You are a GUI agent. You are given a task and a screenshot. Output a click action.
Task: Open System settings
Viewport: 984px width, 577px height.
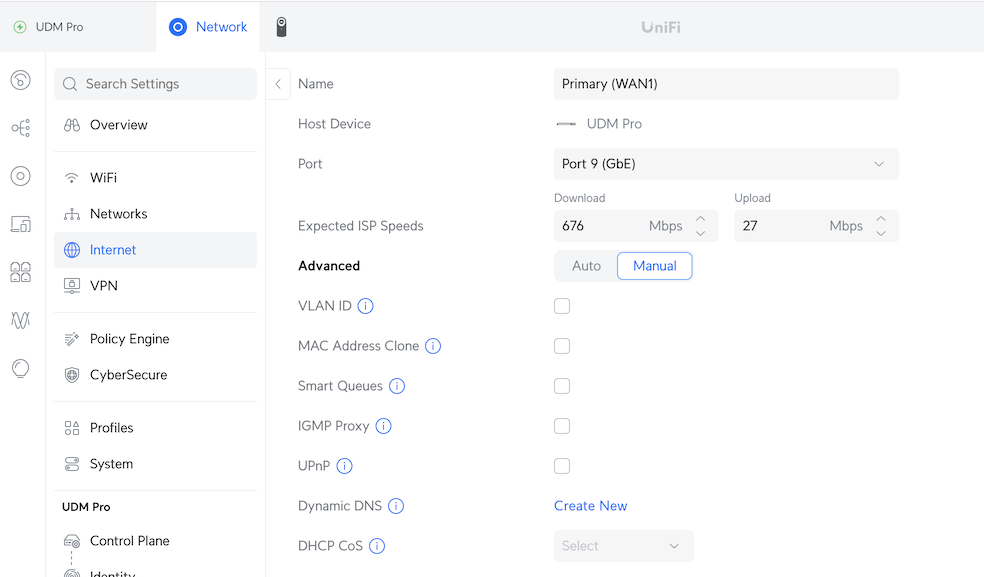[156, 464]
